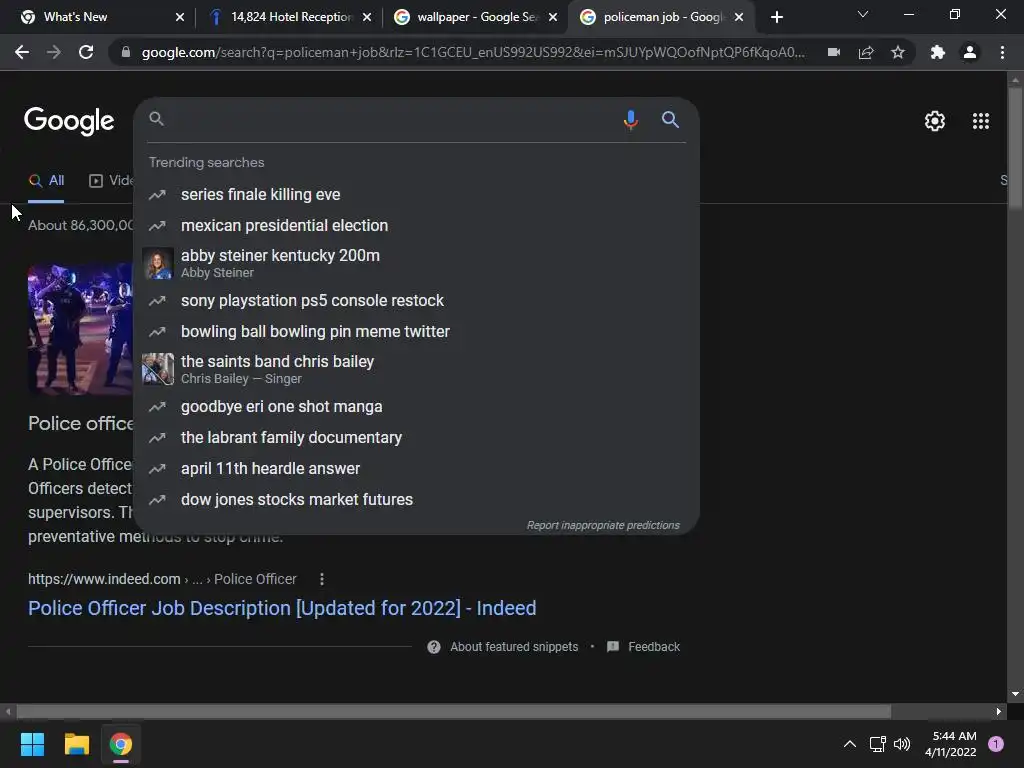
Task: Show hidden system tray icons
Action: coord(850,744)
